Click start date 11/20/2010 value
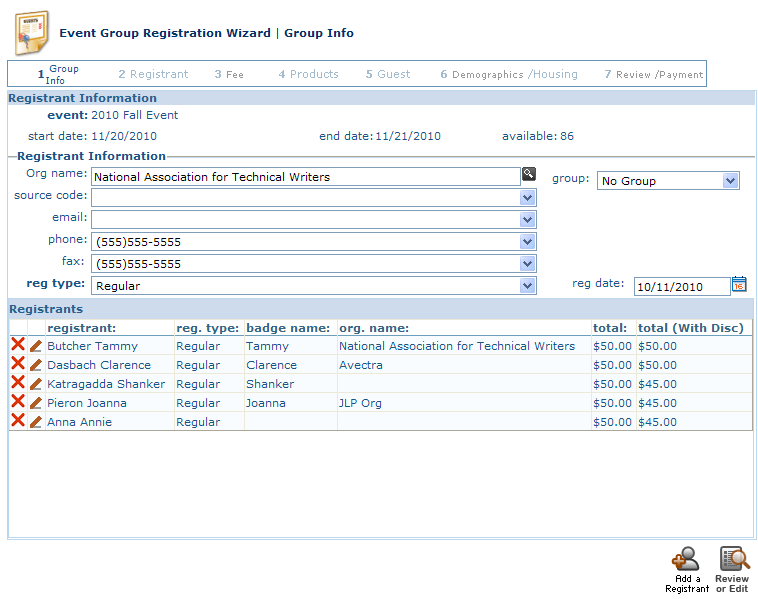The height and width of the screenshot is (599, 758). click(x=124, y=136)
